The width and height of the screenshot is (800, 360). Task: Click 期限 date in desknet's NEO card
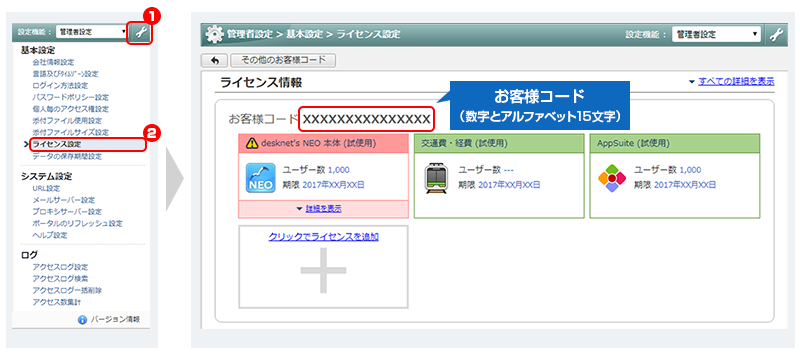pos(323,185)
